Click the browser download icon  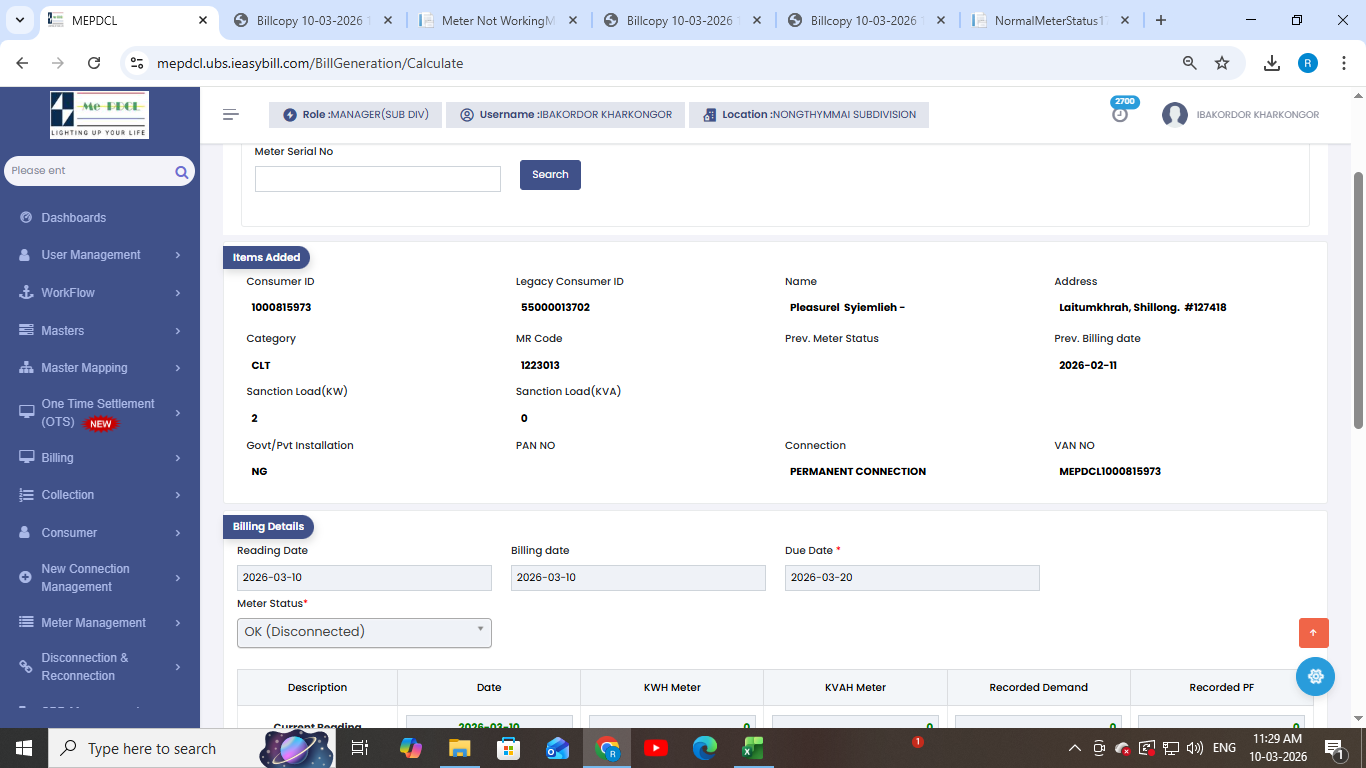click(1272, 63)
